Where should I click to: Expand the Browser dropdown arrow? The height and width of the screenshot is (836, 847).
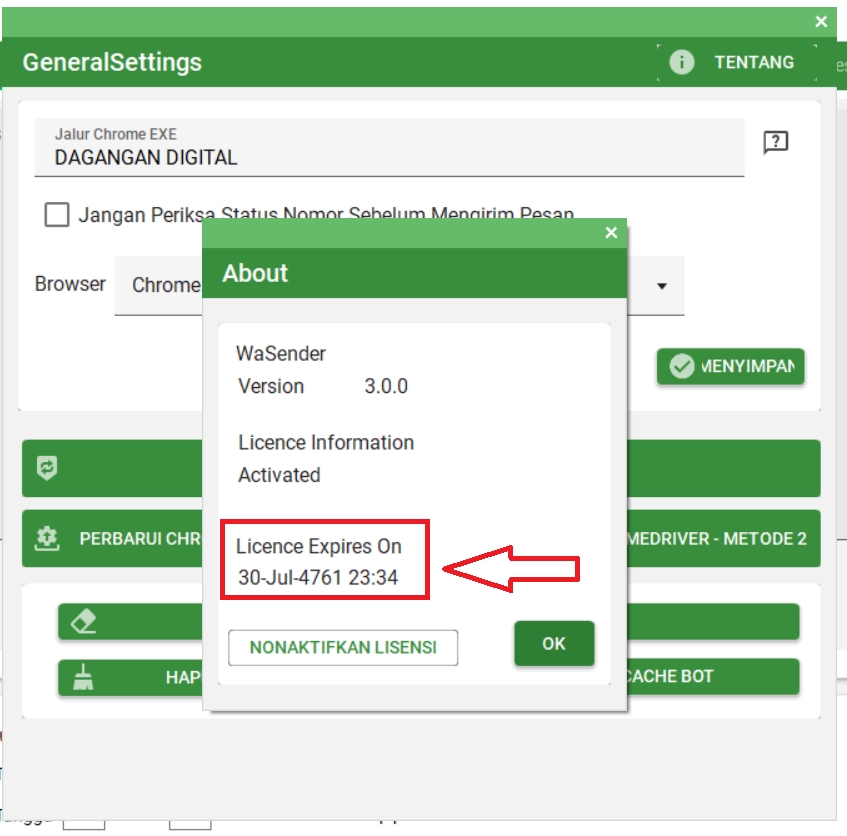click(x=662, y=286)
